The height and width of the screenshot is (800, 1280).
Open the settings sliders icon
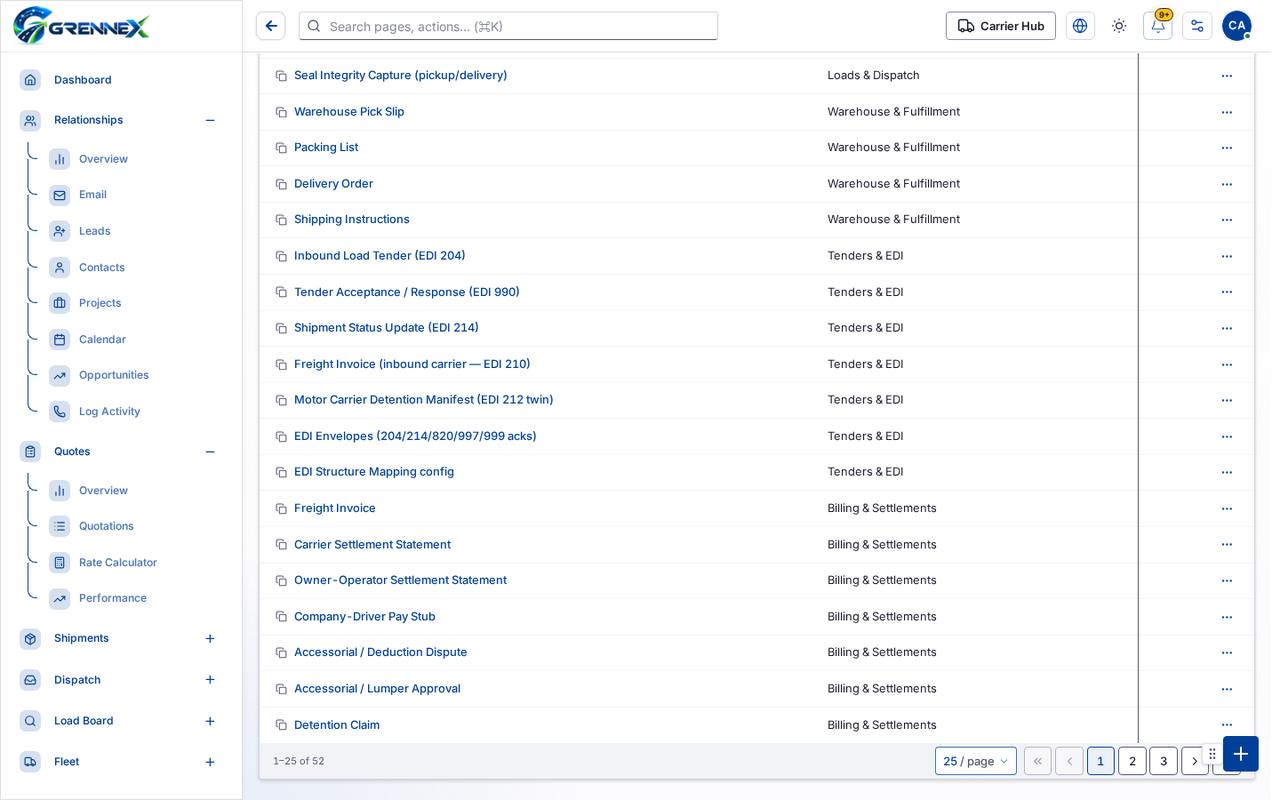click(1197, 26)
